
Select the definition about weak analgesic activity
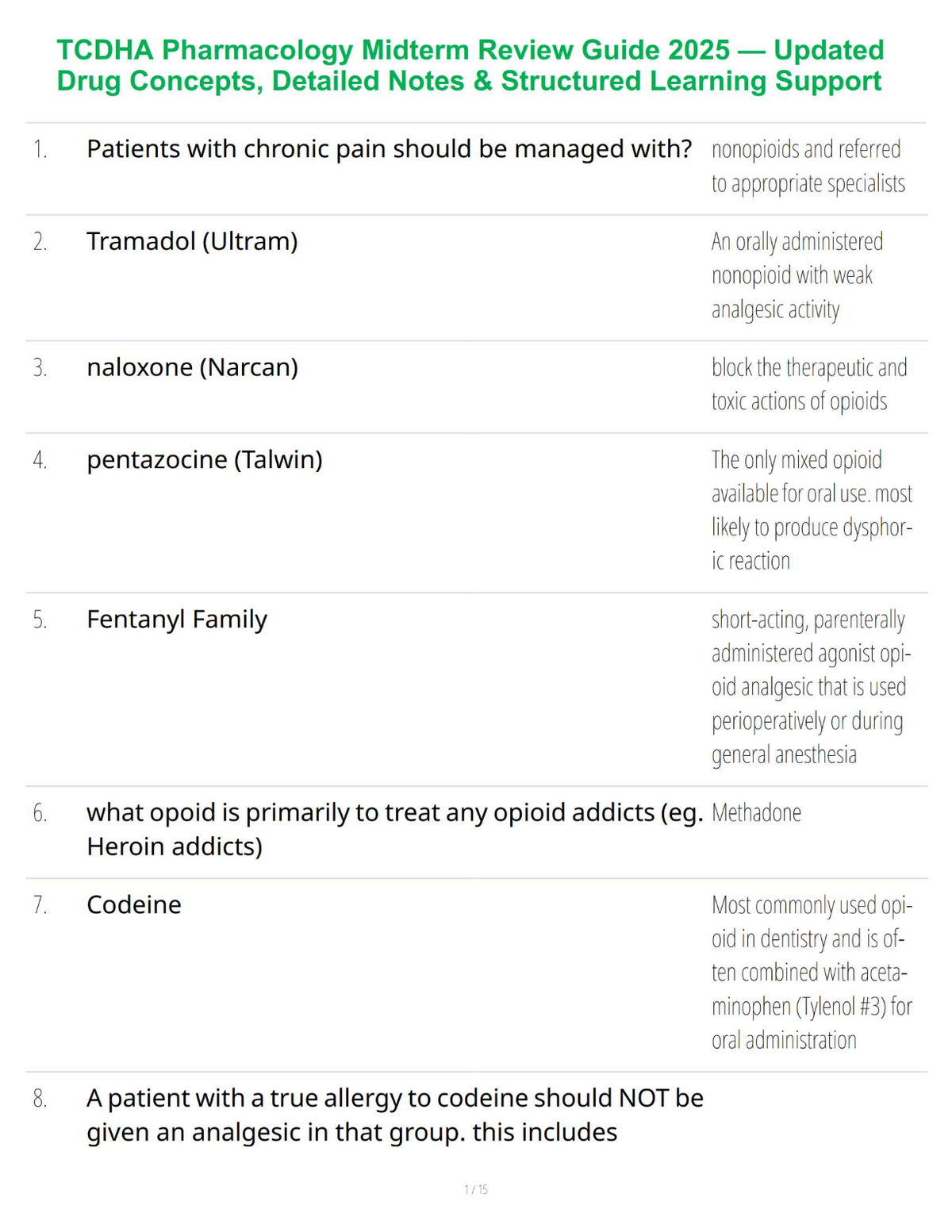click(x=797, y=275)
